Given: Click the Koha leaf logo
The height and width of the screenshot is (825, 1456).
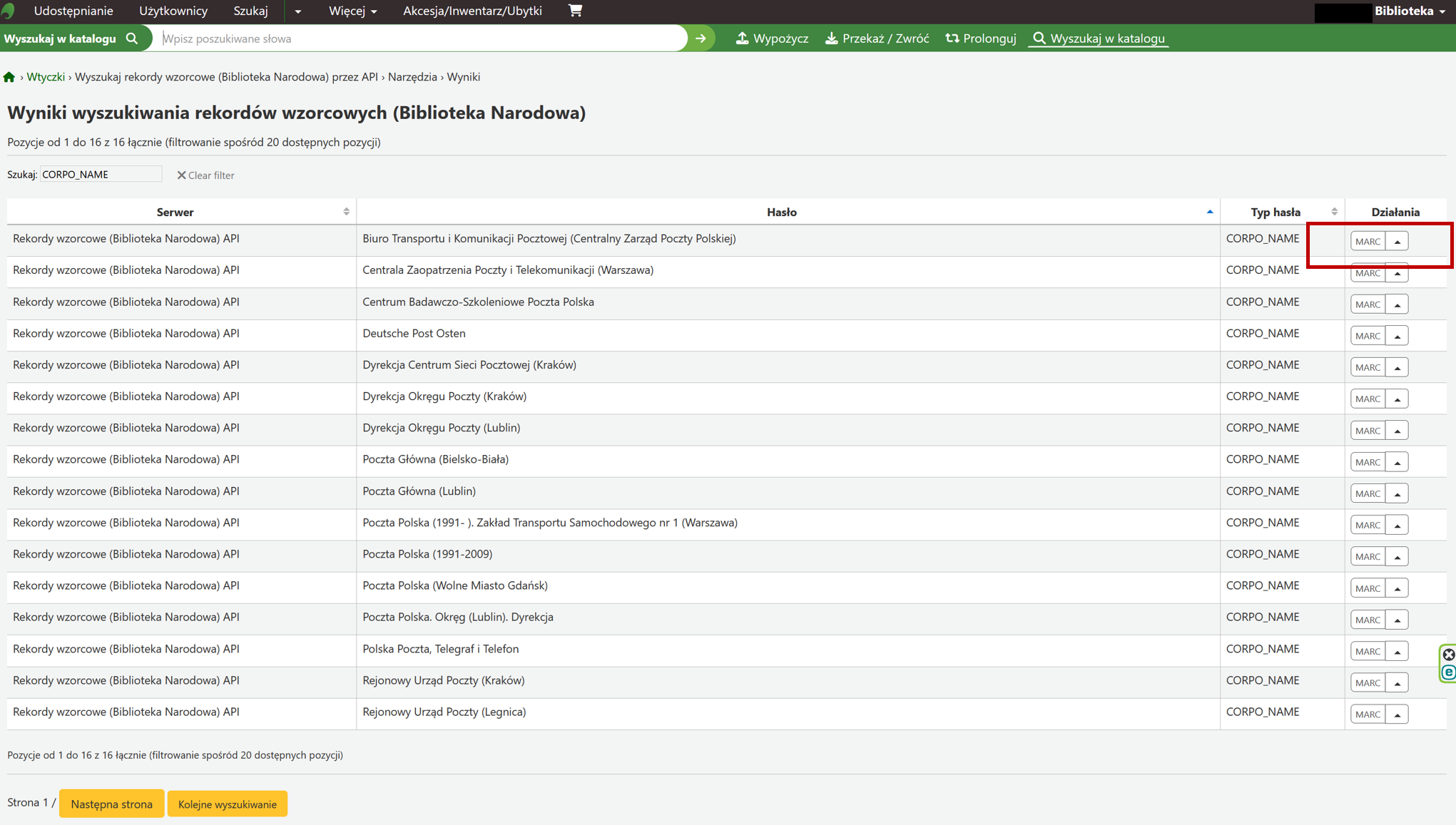Looking at the screenshot, I should (x=9, y=11).
